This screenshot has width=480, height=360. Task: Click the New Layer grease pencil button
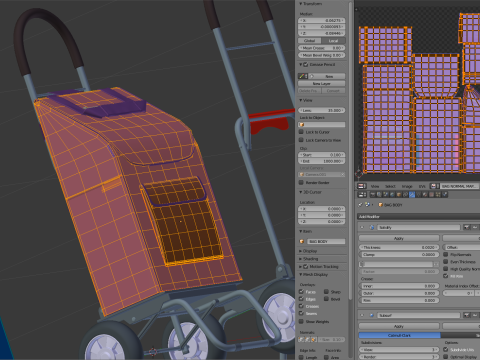pos(321,83)
